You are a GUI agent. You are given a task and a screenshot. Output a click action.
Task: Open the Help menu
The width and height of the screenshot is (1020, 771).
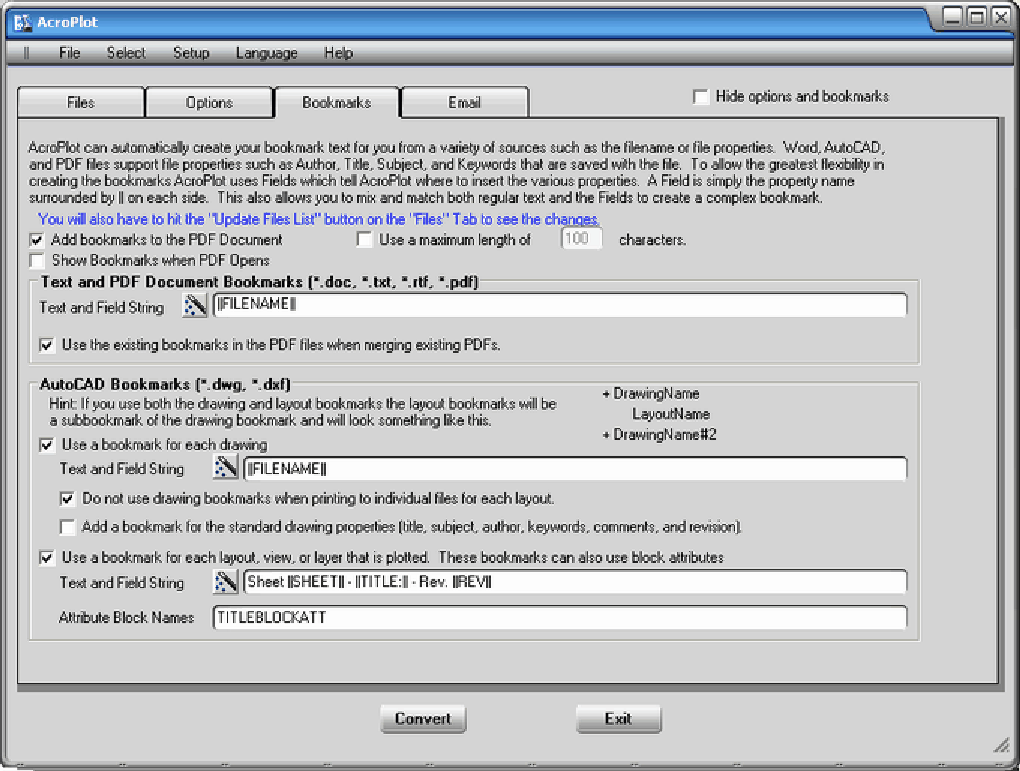338,53
